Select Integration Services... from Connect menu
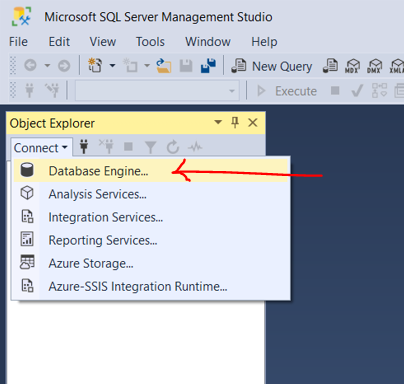Viewport: 404px width, 384px height. tap(151, 217)
